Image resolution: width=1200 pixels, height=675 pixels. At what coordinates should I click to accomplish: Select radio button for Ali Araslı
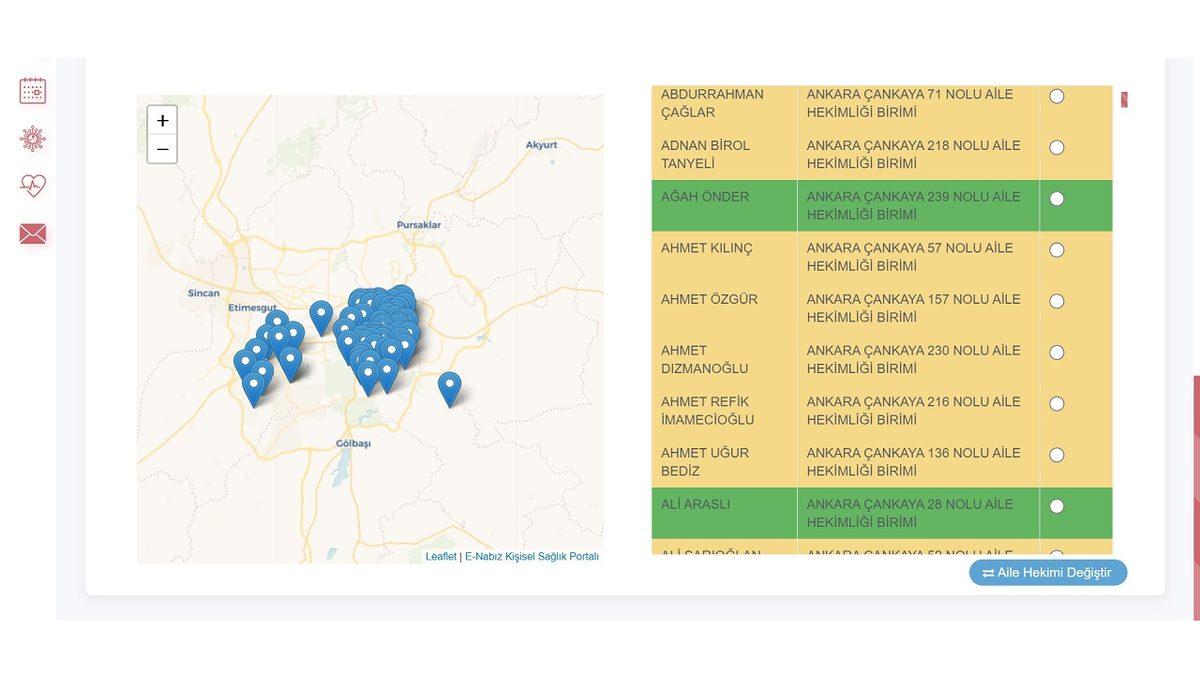pyautogui.click(x=1056, y=506)
